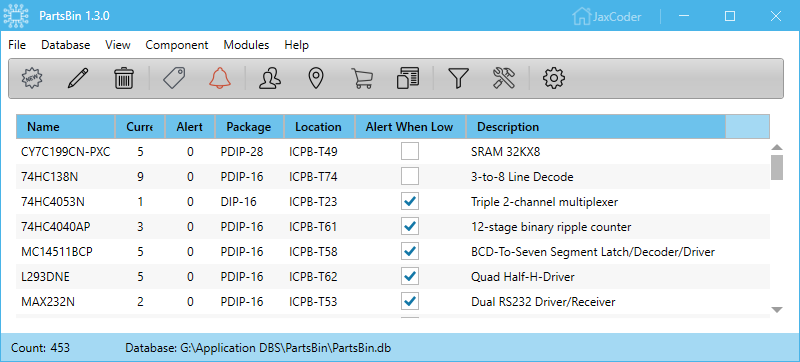
Task: Click the PDIP-28 package cell
Action: (242, 151)
